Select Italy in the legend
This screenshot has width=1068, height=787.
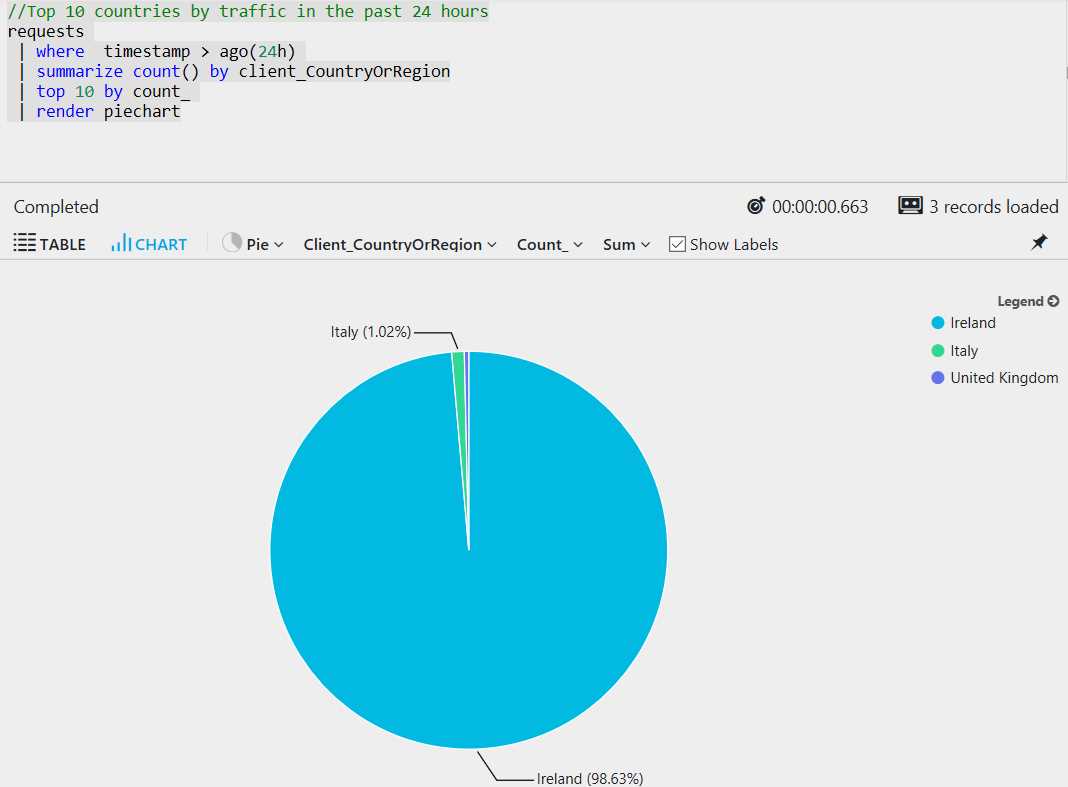(963, 350)
